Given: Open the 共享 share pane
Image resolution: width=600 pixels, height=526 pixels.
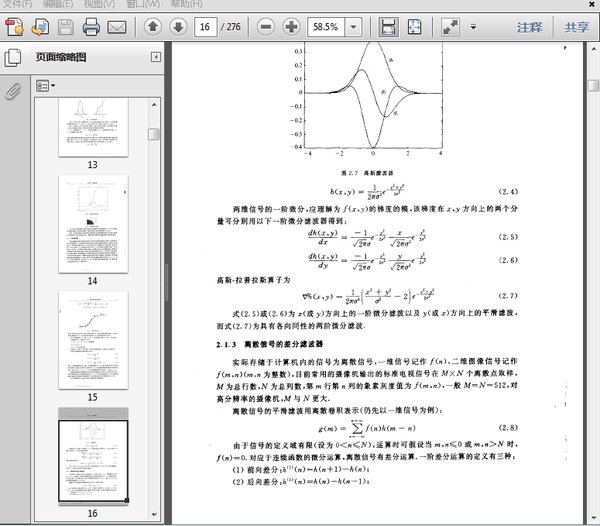Looking at the screenshot, I should pyautogui.click(x=576, y=26).
